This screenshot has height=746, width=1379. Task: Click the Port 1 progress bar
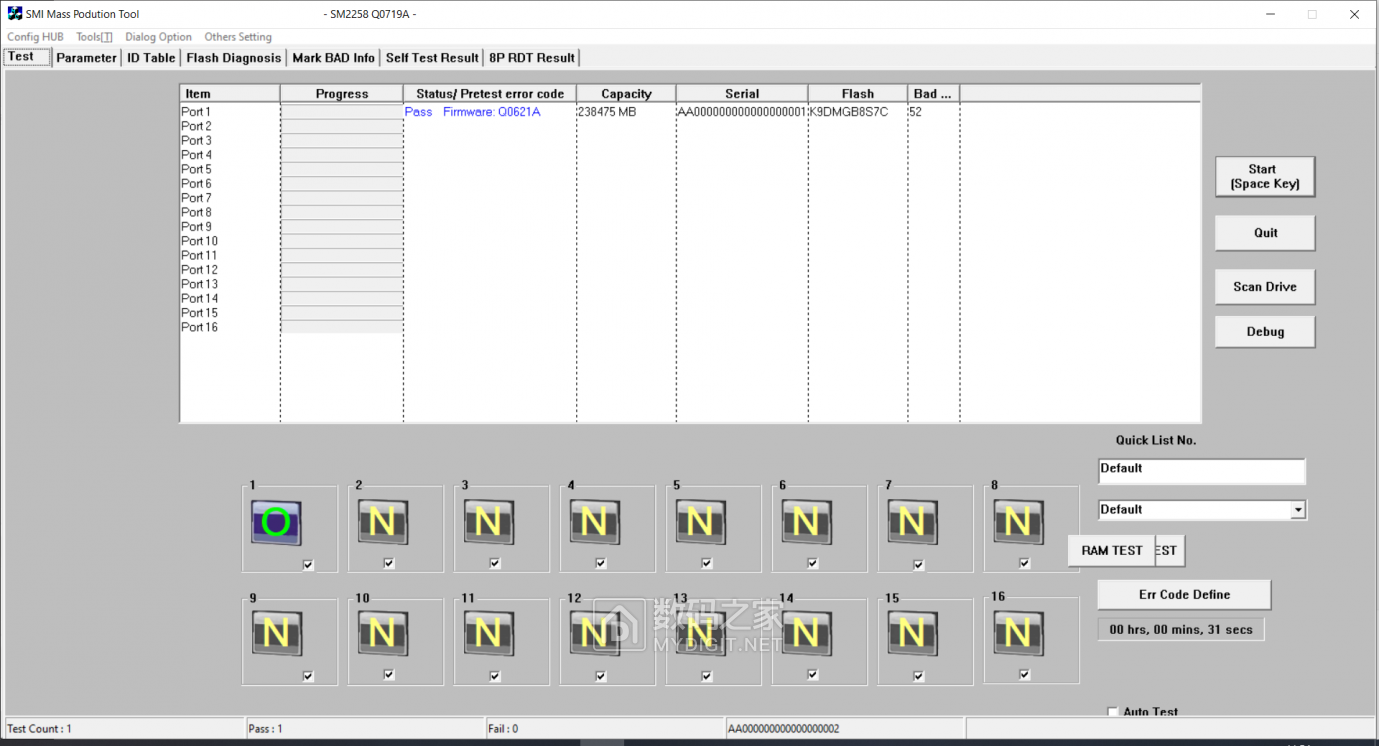(x=342, y=112)
